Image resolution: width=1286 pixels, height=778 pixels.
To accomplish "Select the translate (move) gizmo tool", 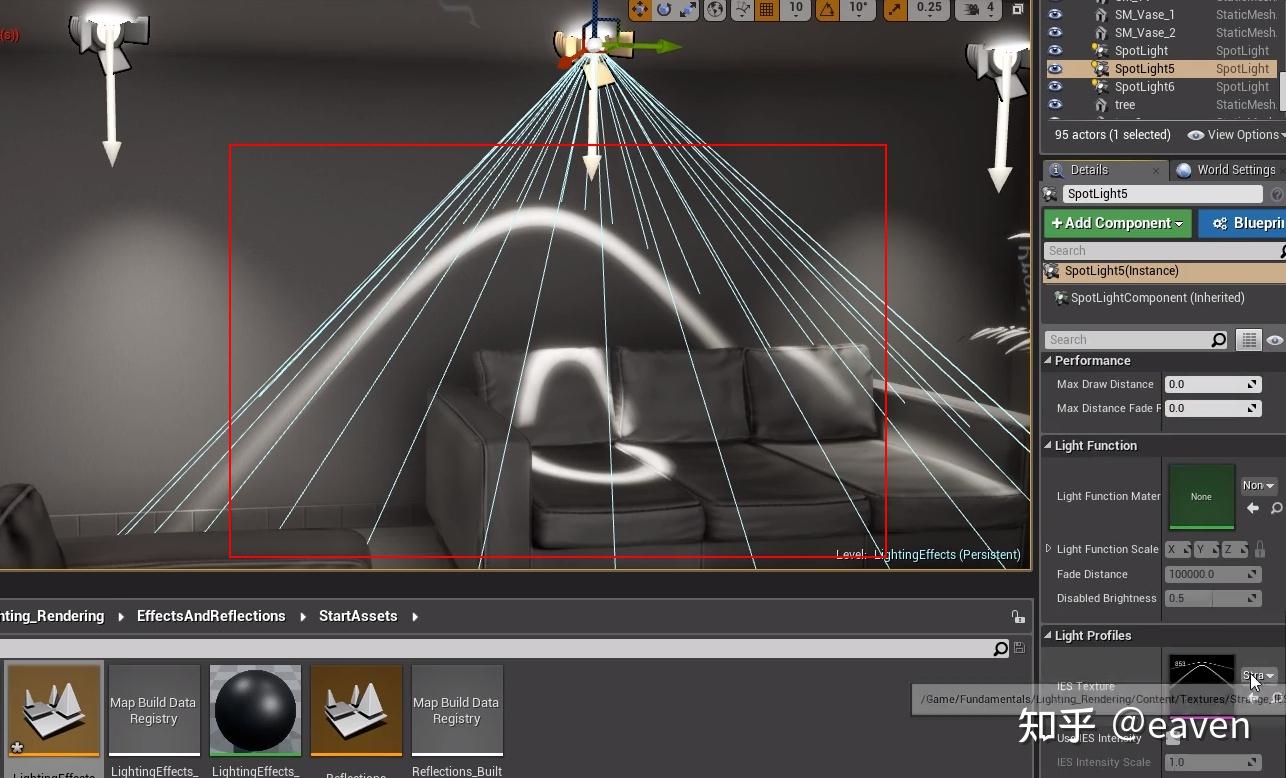I will click(x=640, y=9).
